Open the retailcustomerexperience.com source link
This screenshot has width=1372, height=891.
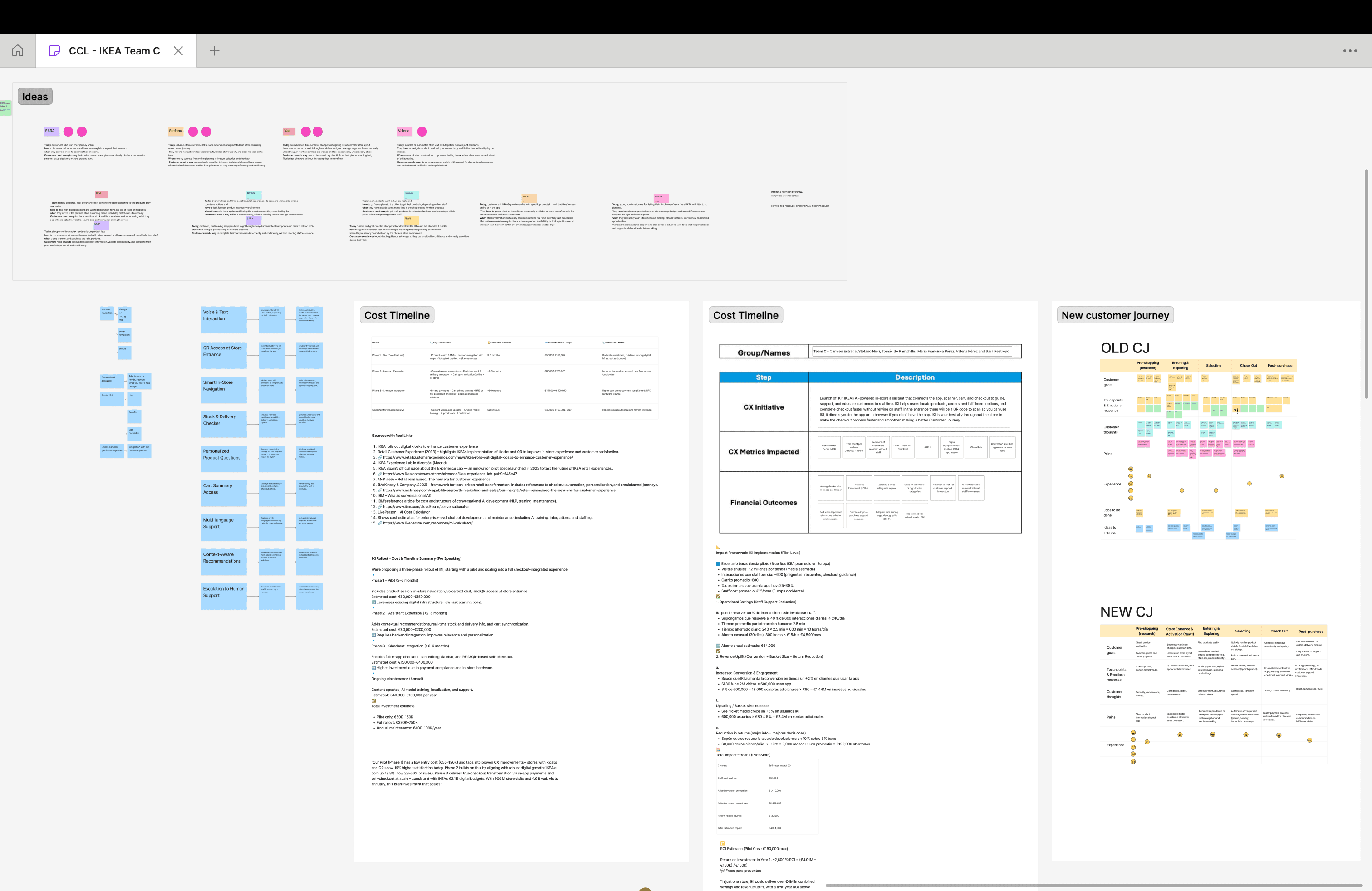click(477, 458)
